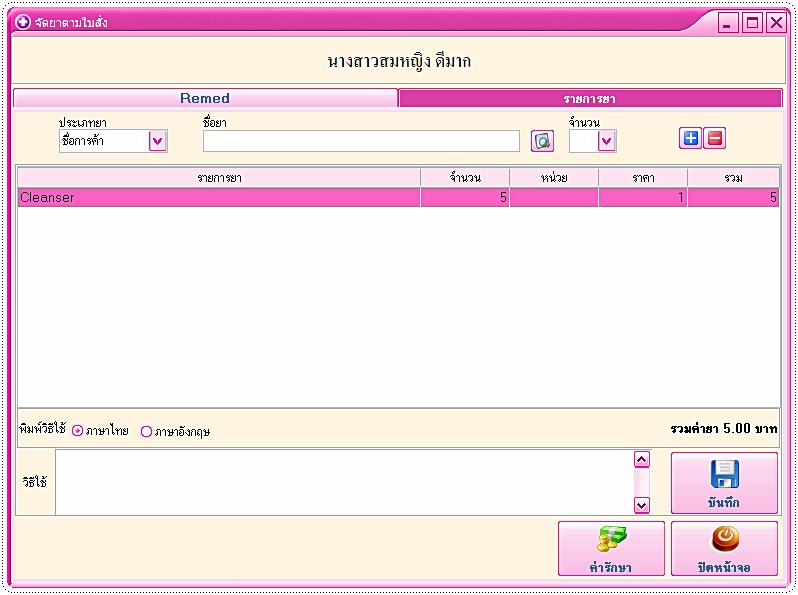Open ค่ารักษา treatment fee button
Image resolution: width=798 pixels, height=595 pixels.
pyautogui.click(x=611, y=548)
